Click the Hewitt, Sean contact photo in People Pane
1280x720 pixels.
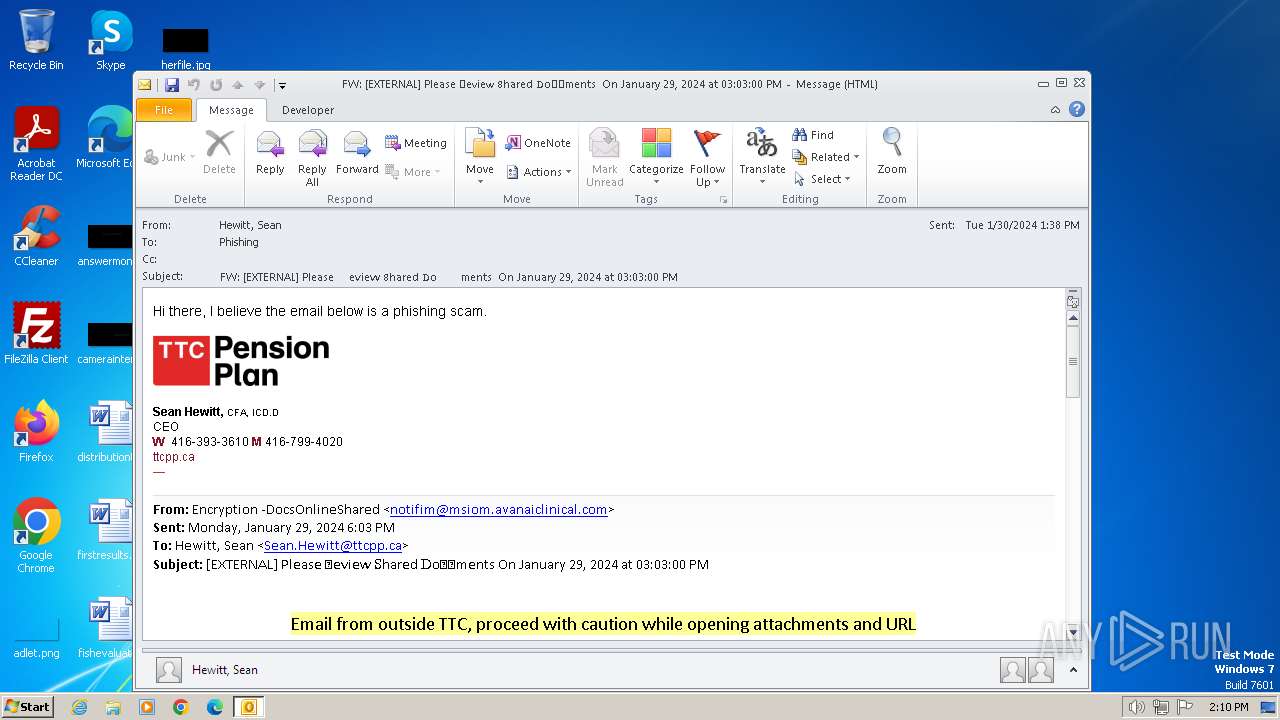pyautogui.click(x=169, y=670)
